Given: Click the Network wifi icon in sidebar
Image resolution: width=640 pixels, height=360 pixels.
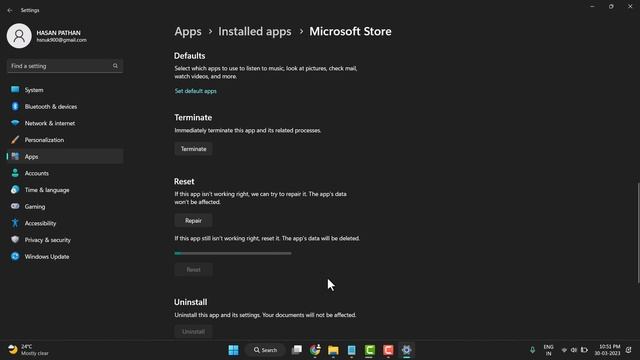Looking at the screenshot, I should tap(15, 123).
